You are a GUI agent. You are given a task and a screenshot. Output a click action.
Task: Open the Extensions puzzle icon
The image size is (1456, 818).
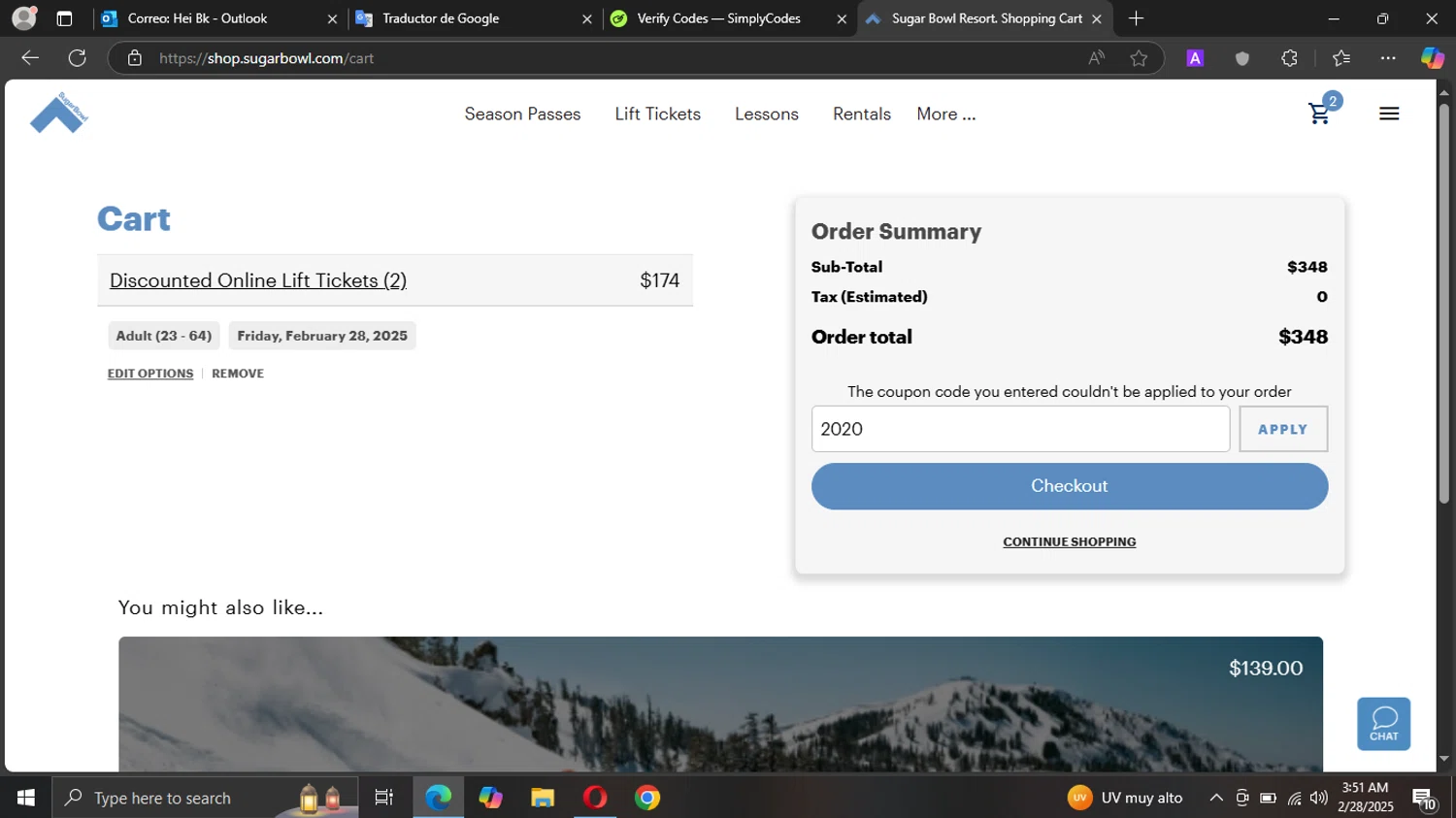(x=1289, y=58)
